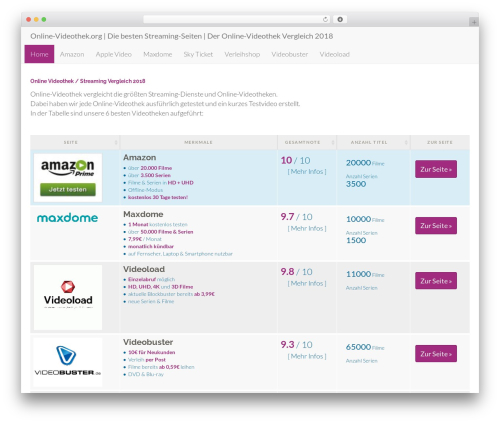This screenshot has width=500, height=423.
Task: Click the 9.8 / 10 Videoload rating
Action: (x=296, y=272)
